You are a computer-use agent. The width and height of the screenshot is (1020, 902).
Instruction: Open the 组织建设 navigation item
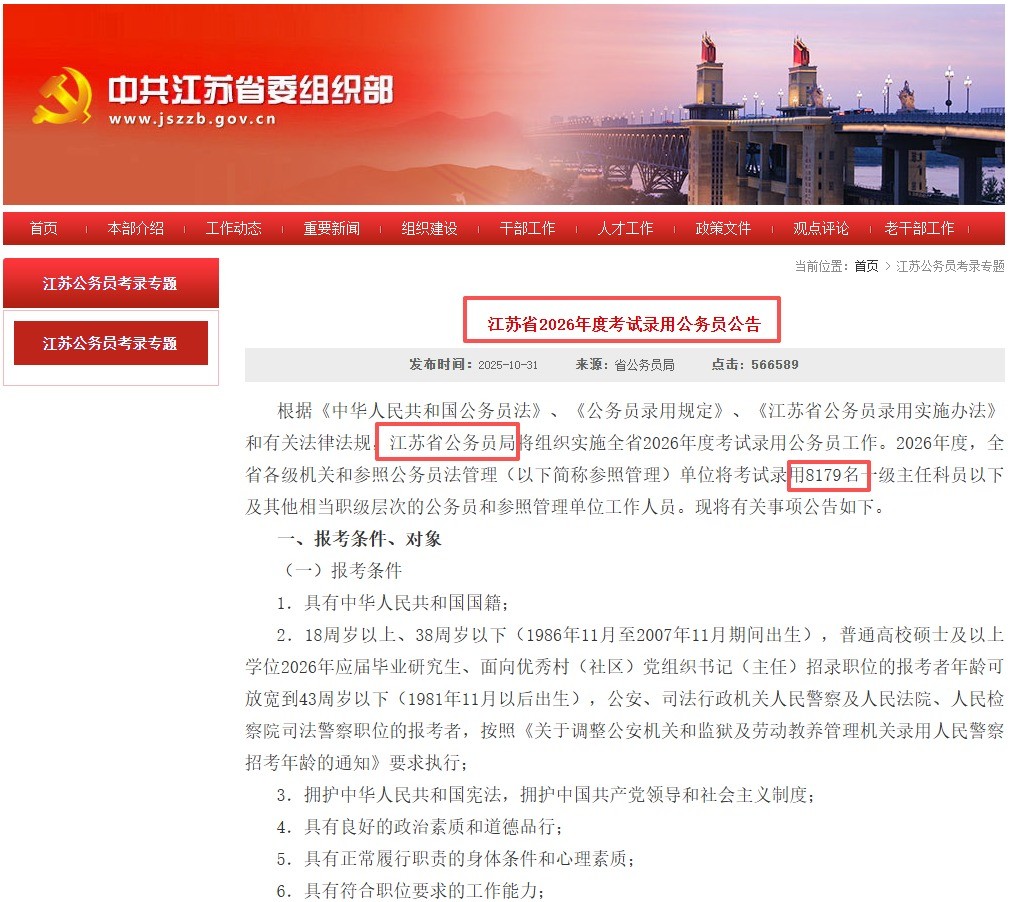(x=430, y=228)
